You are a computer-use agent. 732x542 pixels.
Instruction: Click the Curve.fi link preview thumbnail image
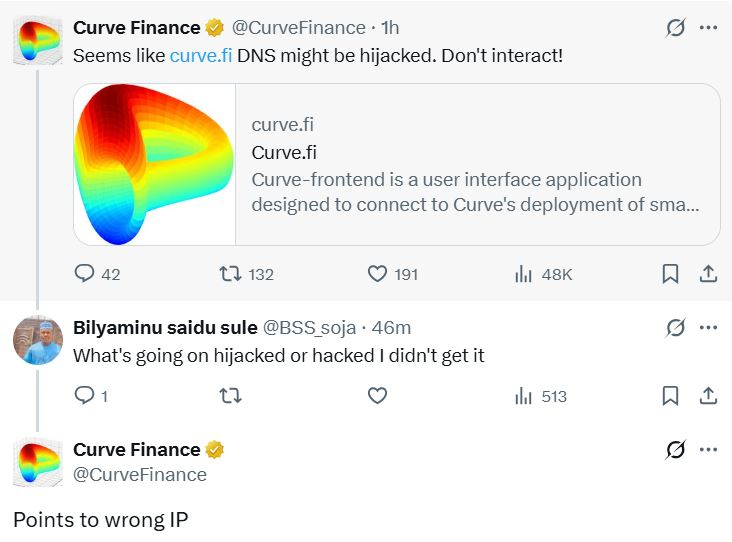[155, 164]
